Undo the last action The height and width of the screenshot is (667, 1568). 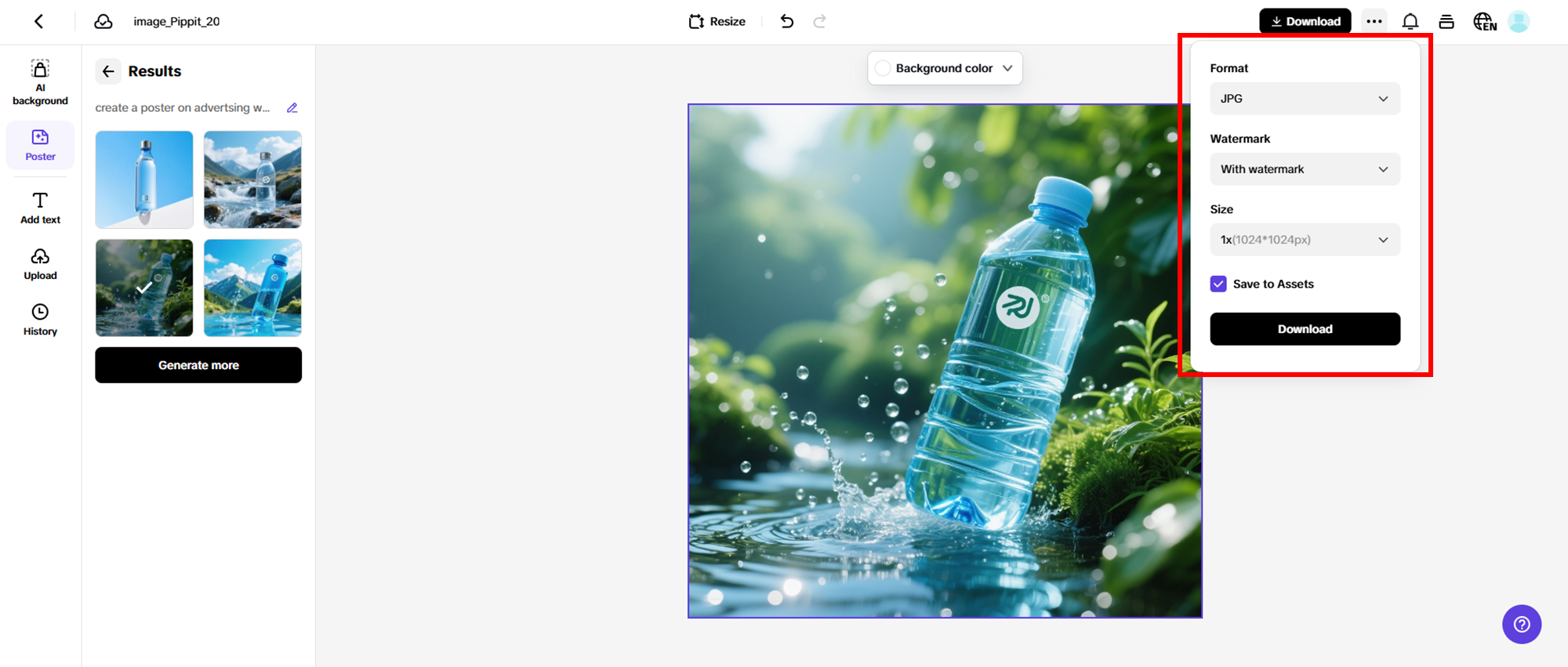click(787, 21)
